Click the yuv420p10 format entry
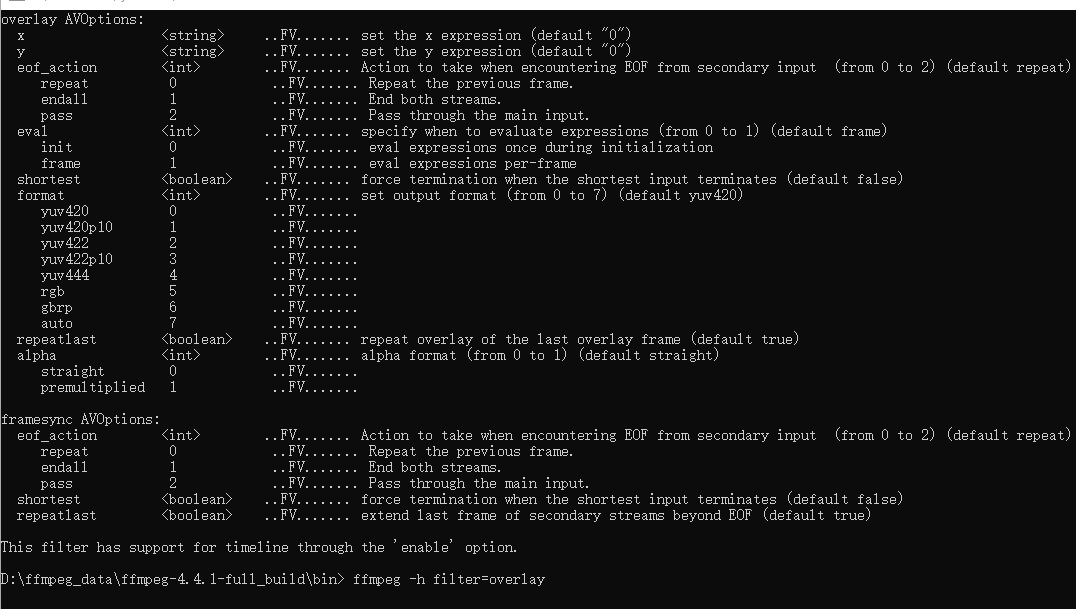 [77, 227]
